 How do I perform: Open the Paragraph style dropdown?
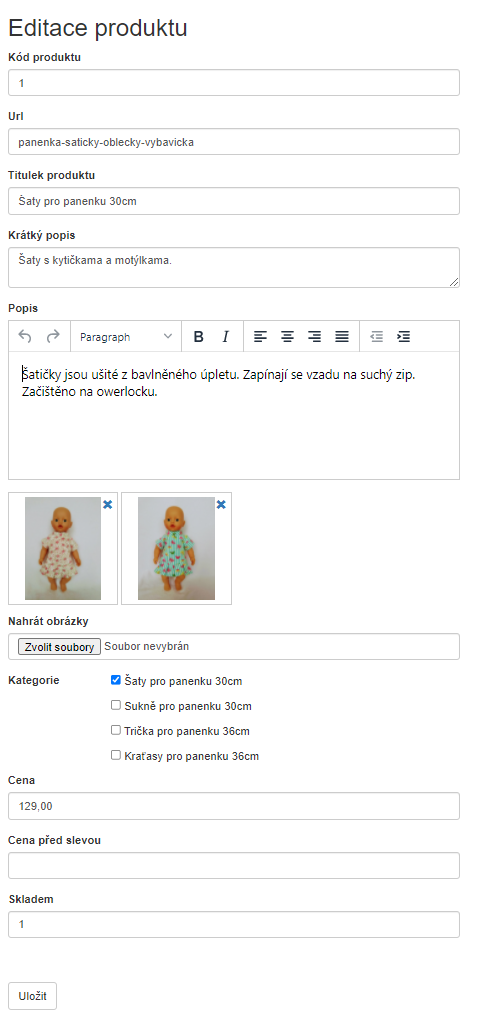tap(126, 337)
